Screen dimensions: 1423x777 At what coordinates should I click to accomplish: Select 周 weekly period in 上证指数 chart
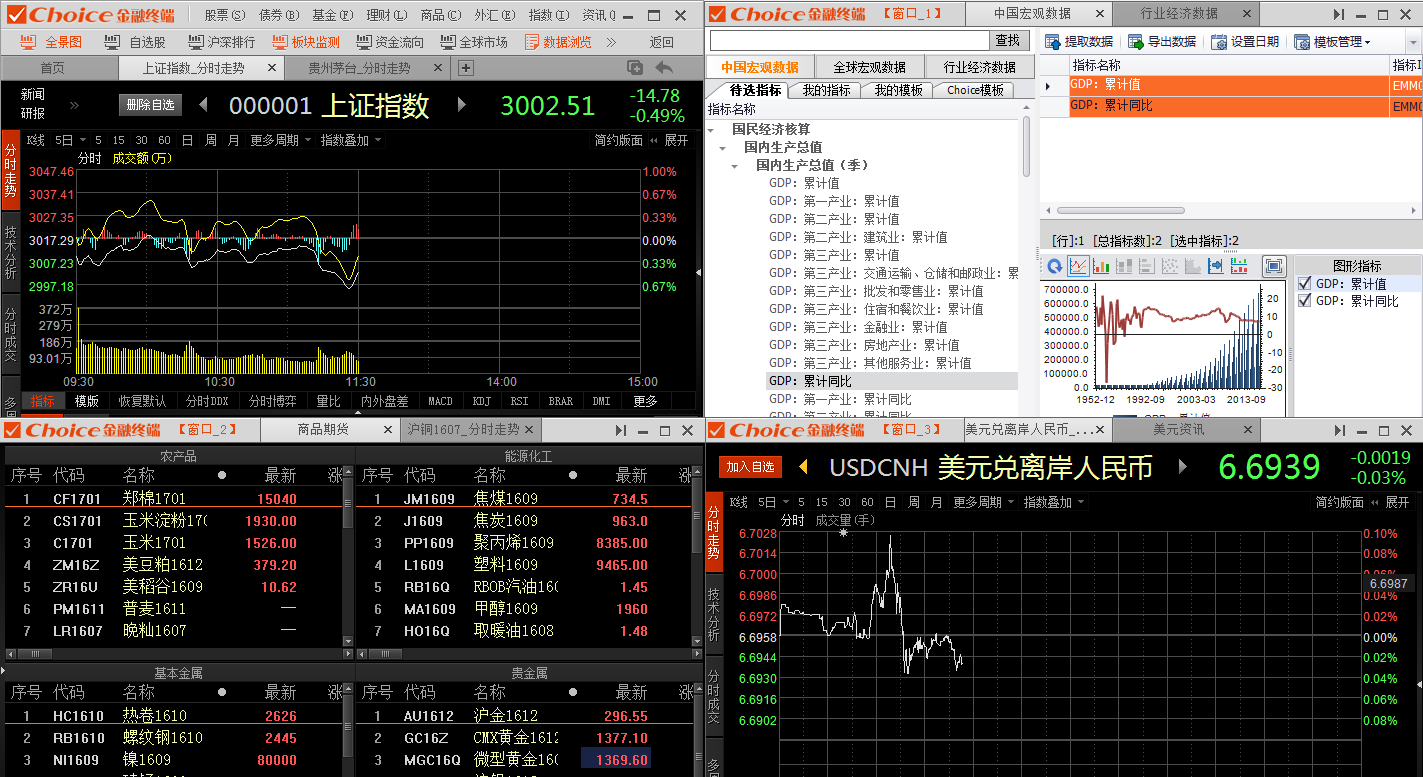[x=211, y=140]
